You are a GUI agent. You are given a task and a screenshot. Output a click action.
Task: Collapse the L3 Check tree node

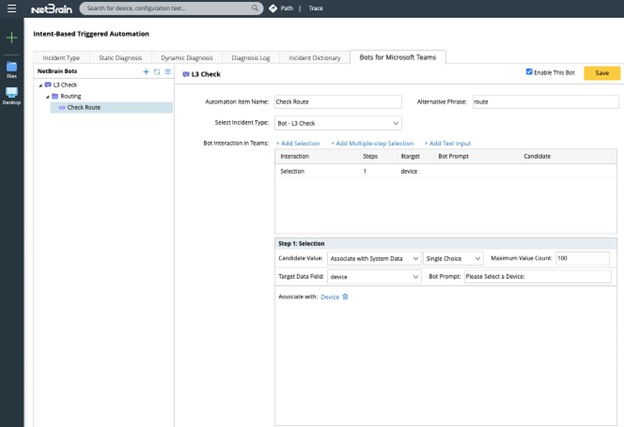click(x=40, y=85)
